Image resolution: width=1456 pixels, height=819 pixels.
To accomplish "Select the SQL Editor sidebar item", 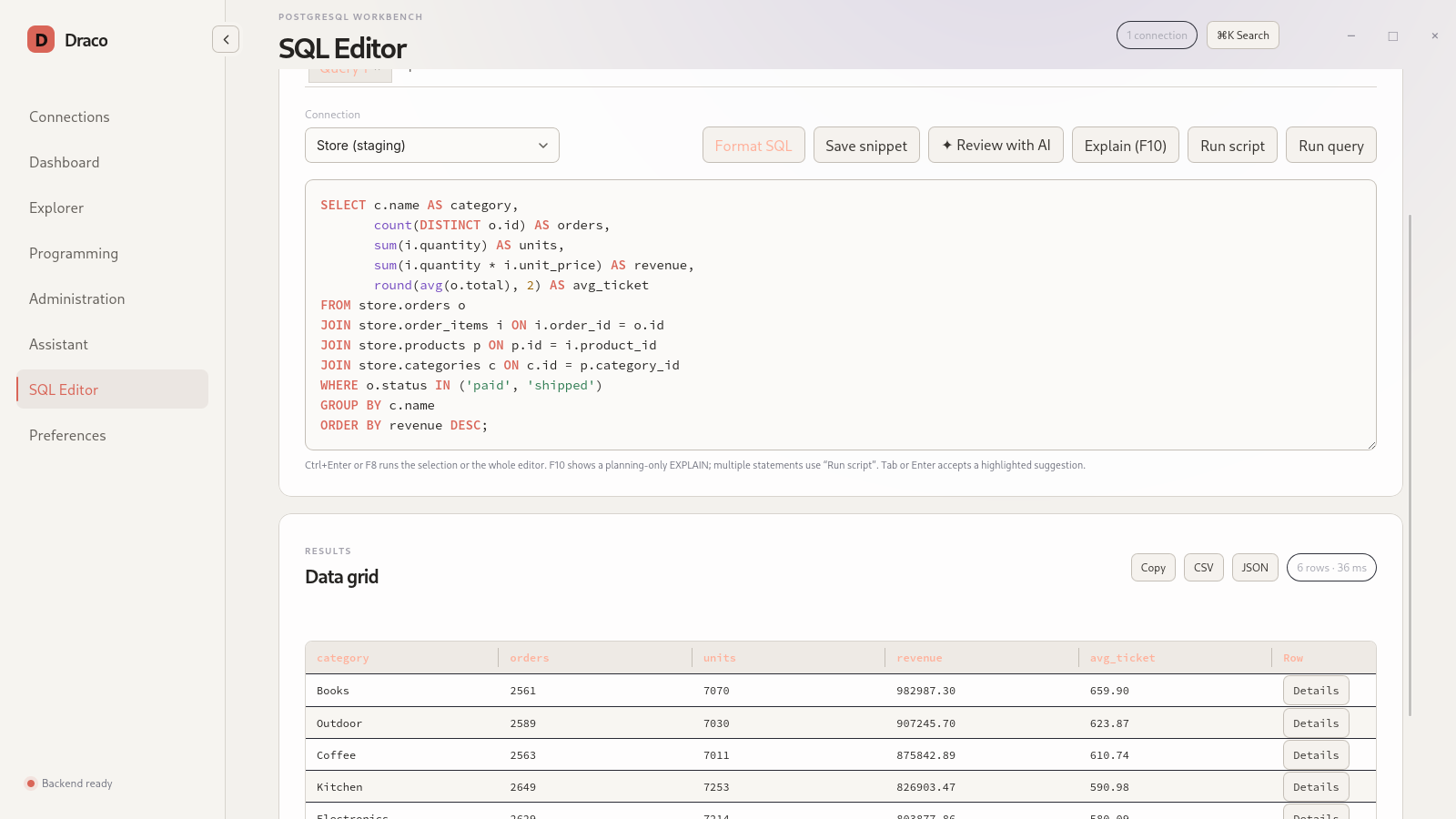I will click(112, 389).
